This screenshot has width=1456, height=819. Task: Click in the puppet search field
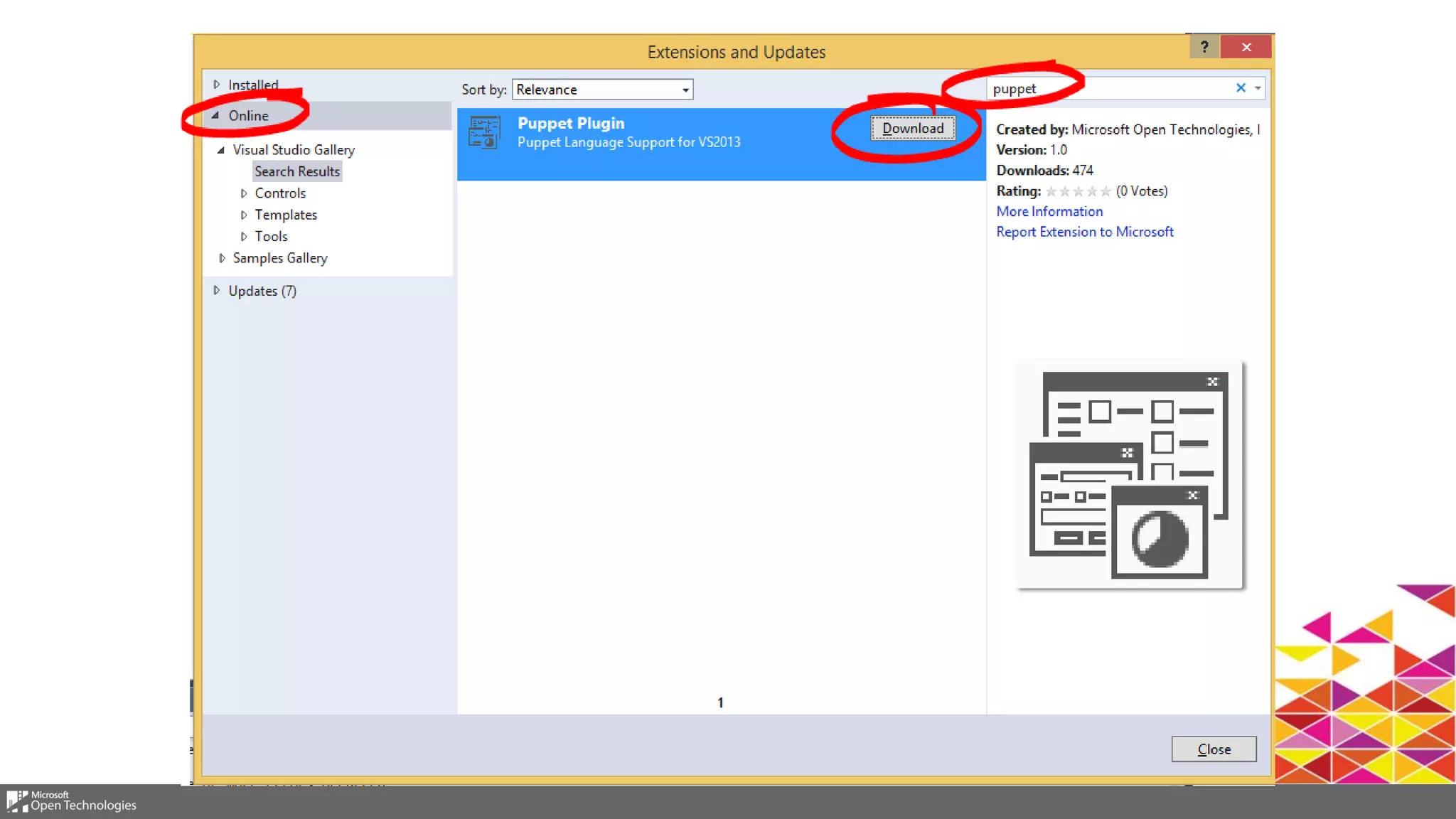pos(1109,89)
